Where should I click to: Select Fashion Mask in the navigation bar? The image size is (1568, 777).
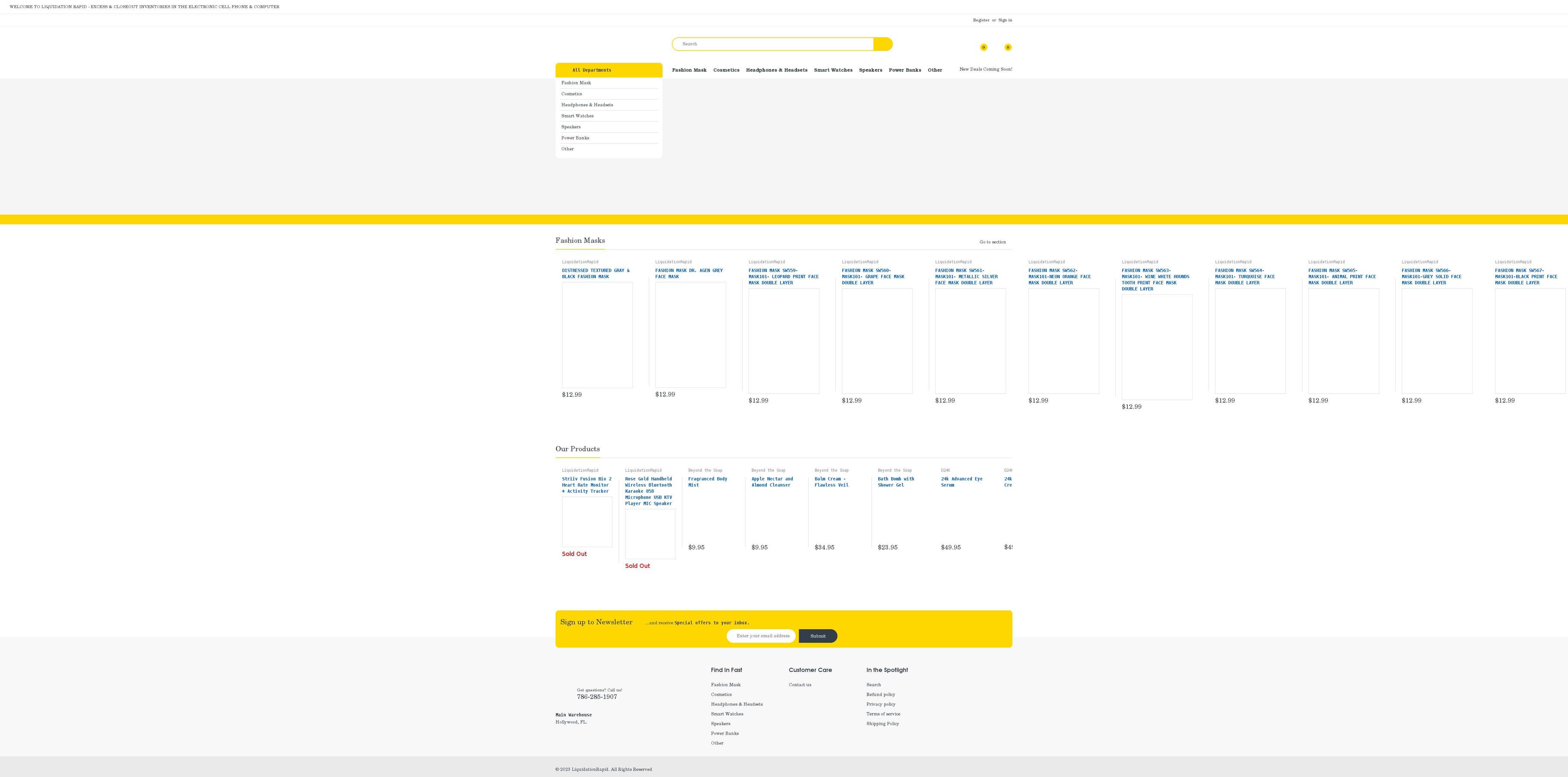click(x=689, y=70)
